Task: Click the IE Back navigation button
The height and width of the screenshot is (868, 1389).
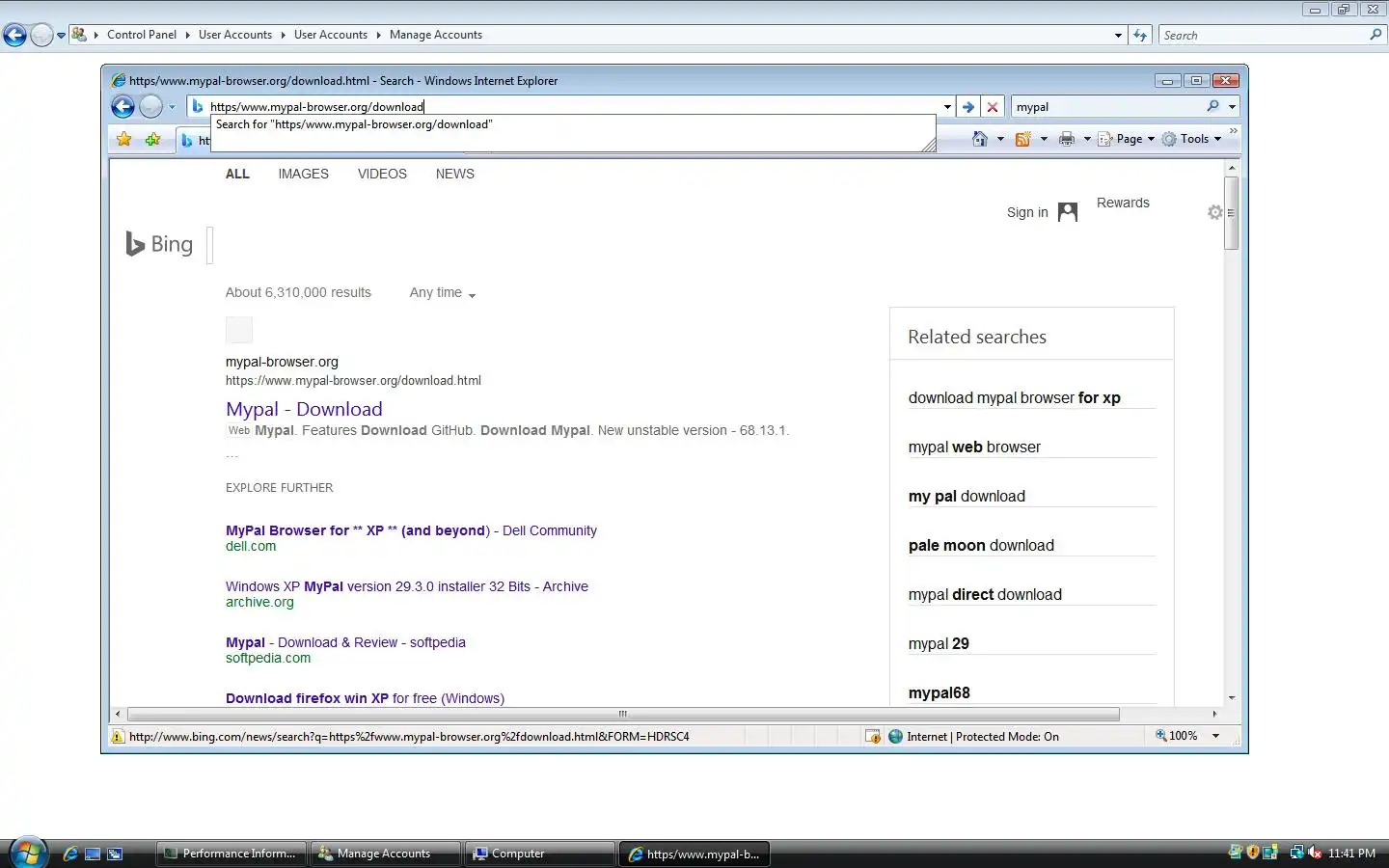Action: click(x=123, y=107)
